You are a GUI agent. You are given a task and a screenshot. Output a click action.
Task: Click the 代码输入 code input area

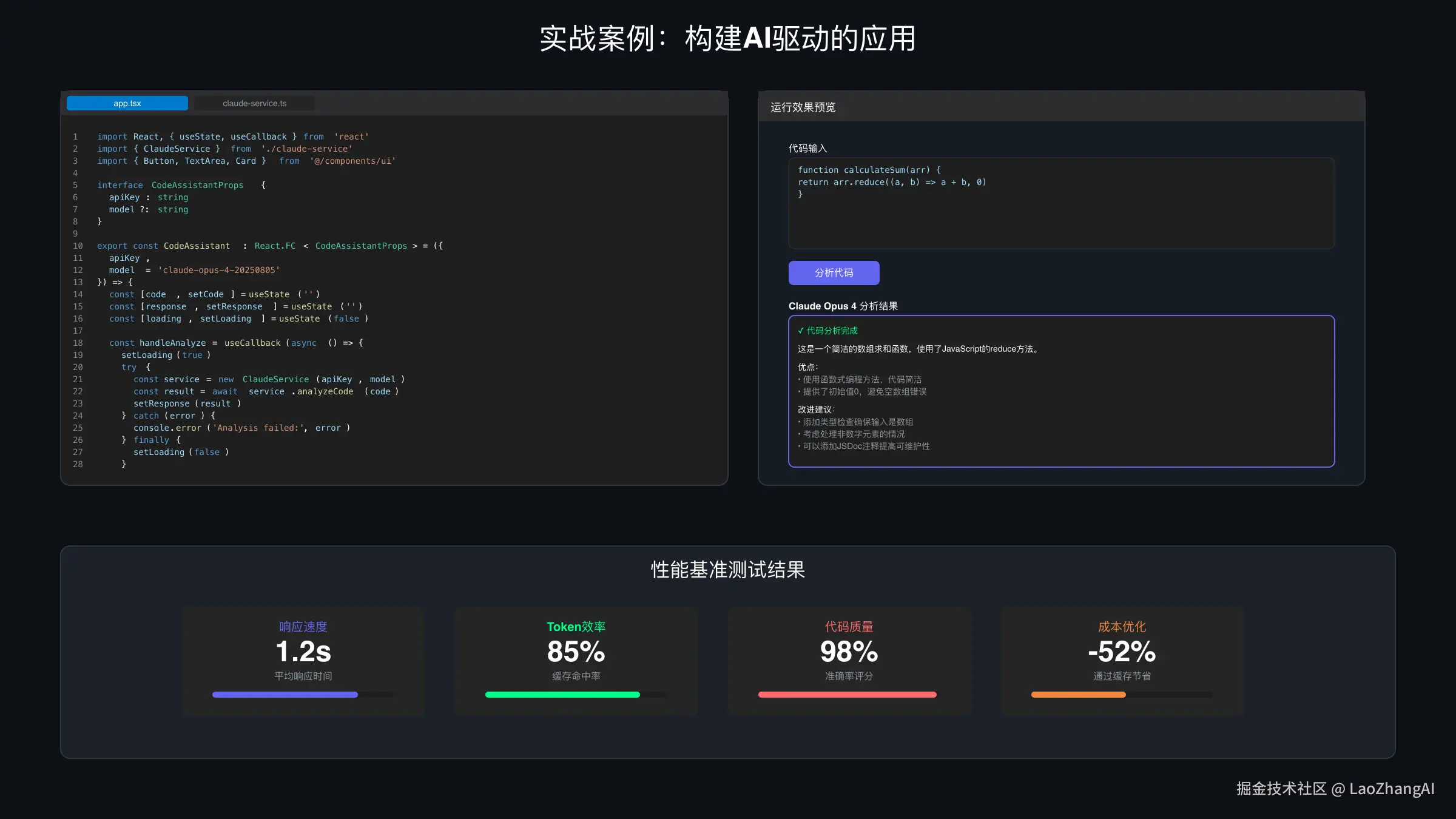click(x=1060, y=203)
